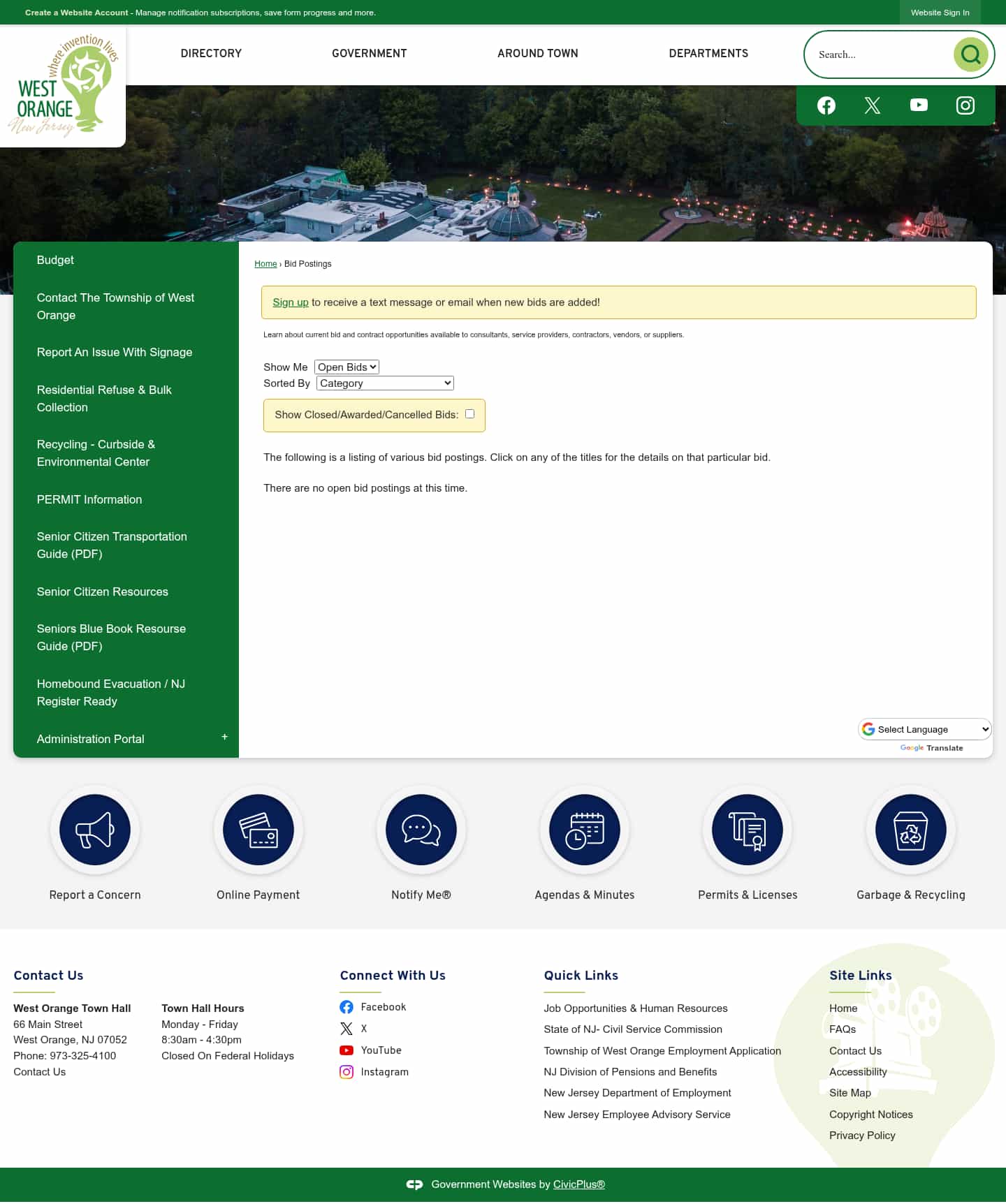Click the Google Translate attribution link

point(931,748)
